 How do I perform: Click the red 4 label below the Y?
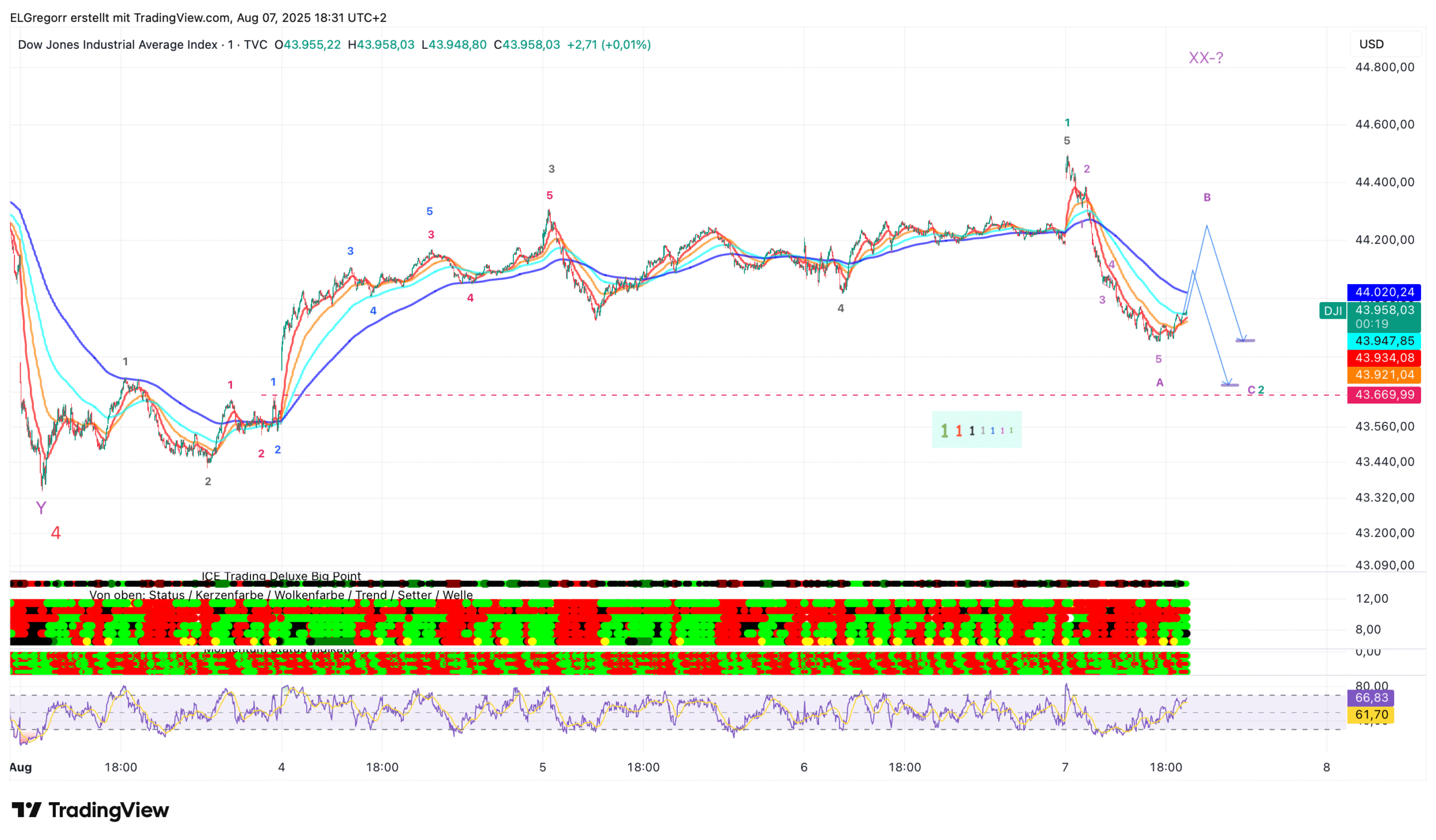(x=56, y=533)
